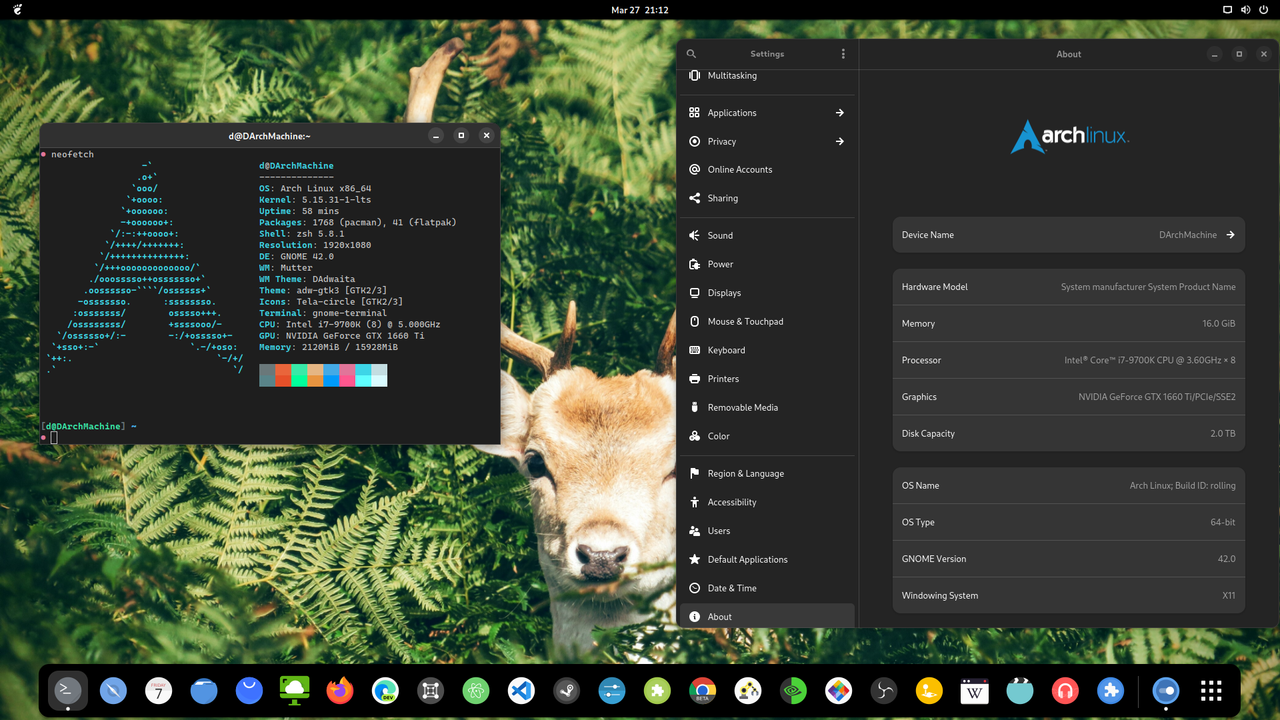Launch Steam from the dock
Viewport: 1280px width, 720px height.
click(567, 690)
